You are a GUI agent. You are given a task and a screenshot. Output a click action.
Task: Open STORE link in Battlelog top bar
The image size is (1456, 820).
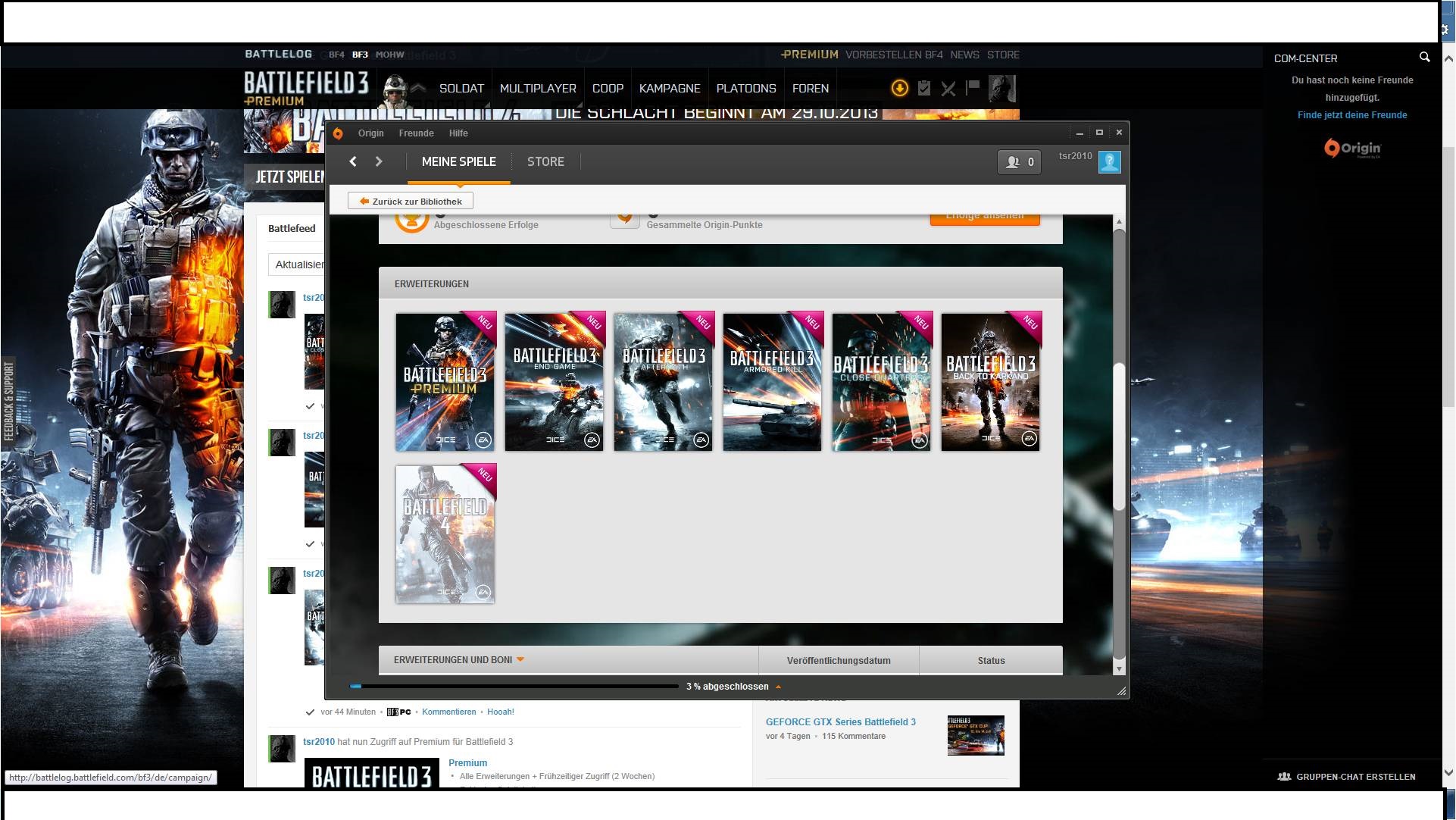1003,55
